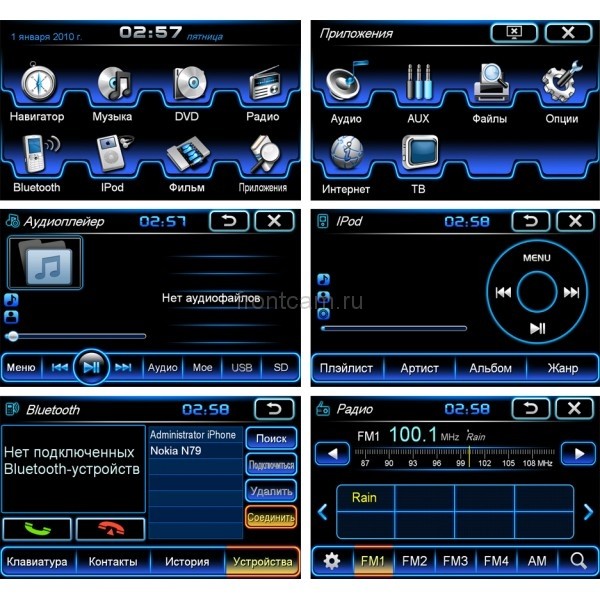The height and width of the screenshot is (600, 600).
Task: Select Nokia N79 in device list
Action: [194, 451]
